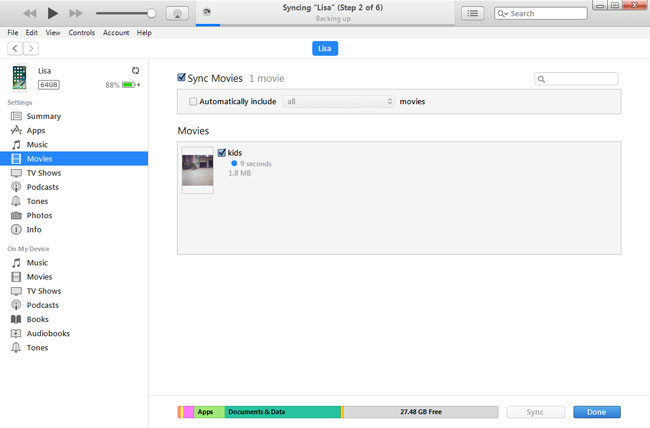This screenshot has width=650, height=428.
Task: Select Podcasts under On My Device
Action: coord(43,305)
